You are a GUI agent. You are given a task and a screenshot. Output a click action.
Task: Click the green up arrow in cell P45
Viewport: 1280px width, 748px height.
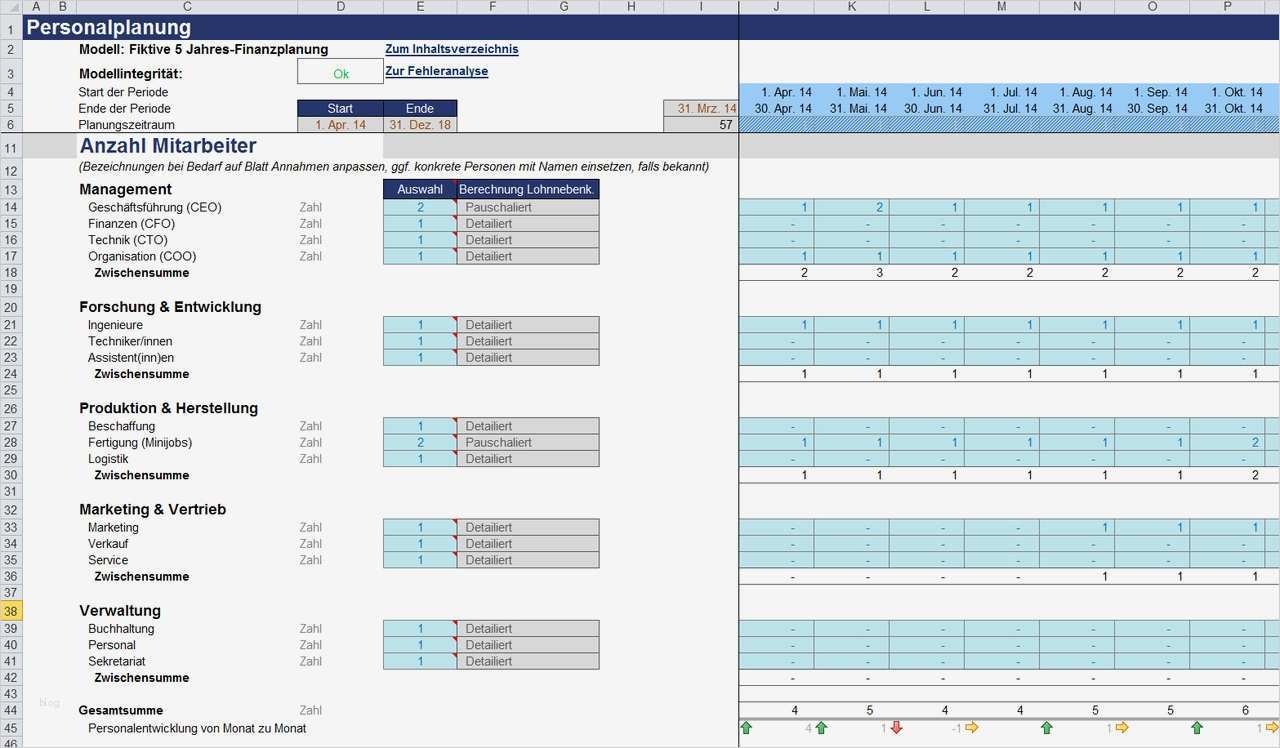point(1196,728)
